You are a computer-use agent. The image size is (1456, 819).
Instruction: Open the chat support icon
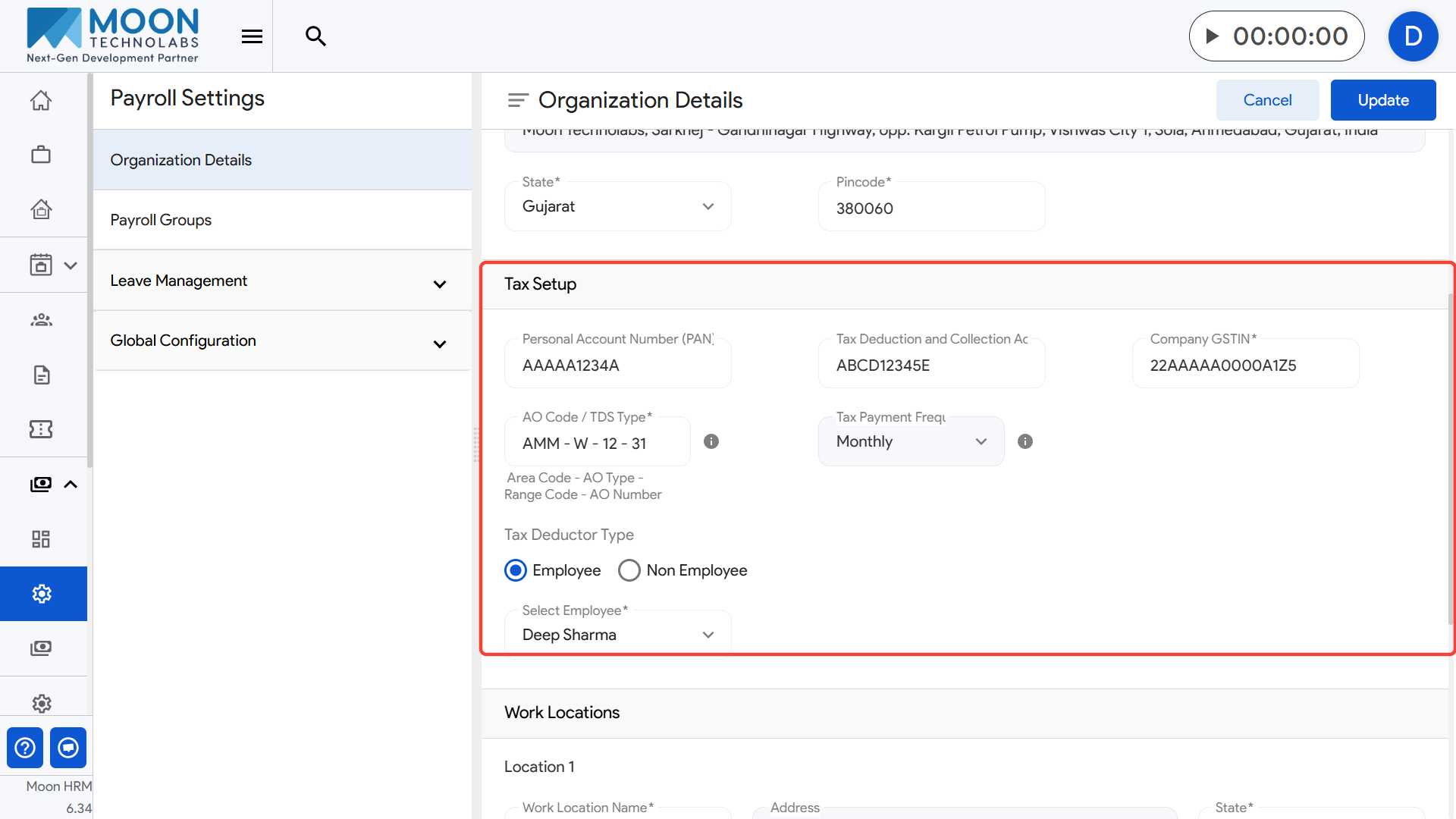click(x=68, y=748)
